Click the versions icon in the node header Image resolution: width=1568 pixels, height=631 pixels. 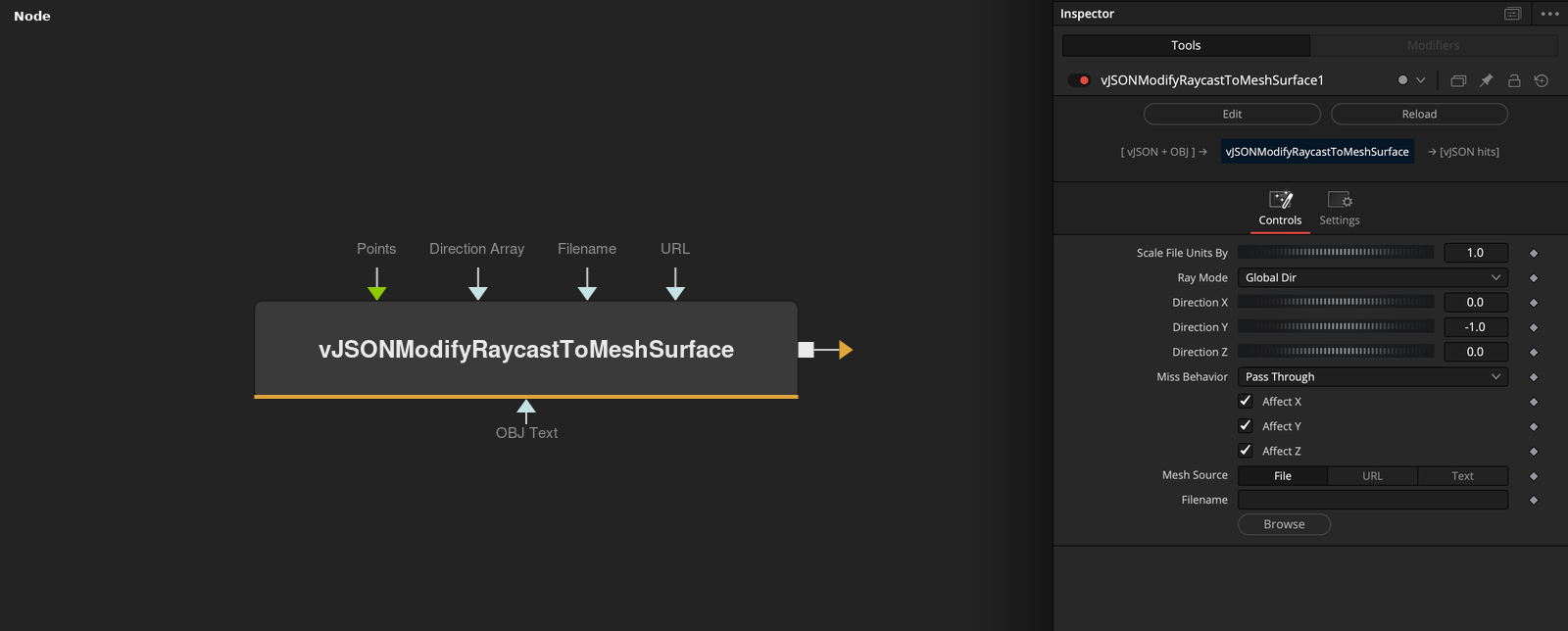[1458, 80]
